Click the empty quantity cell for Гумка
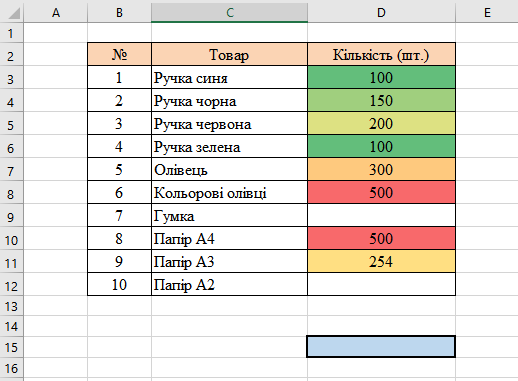The image size is (518, 381). [381, 215]
